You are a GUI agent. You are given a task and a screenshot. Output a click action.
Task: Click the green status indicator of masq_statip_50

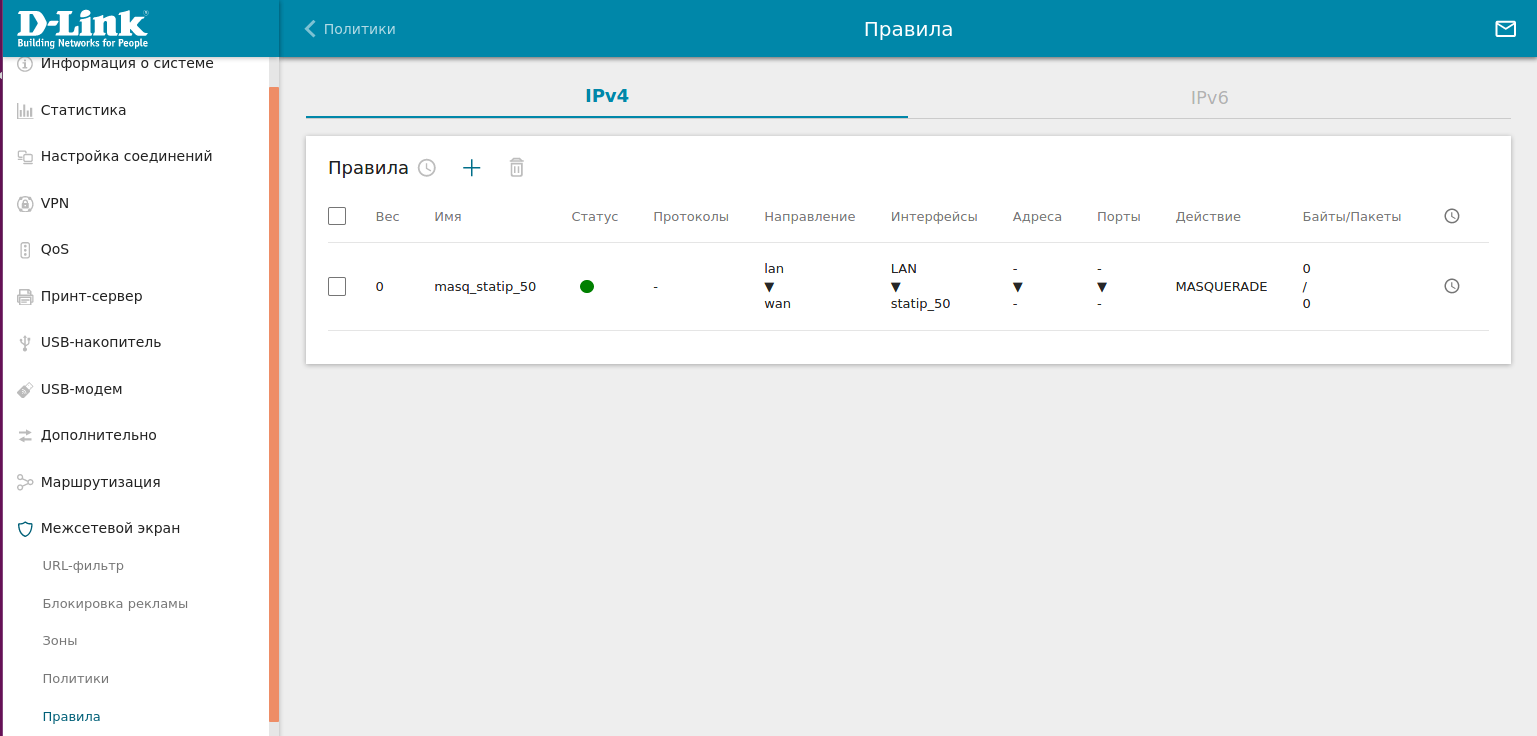(x=587, y=287)
